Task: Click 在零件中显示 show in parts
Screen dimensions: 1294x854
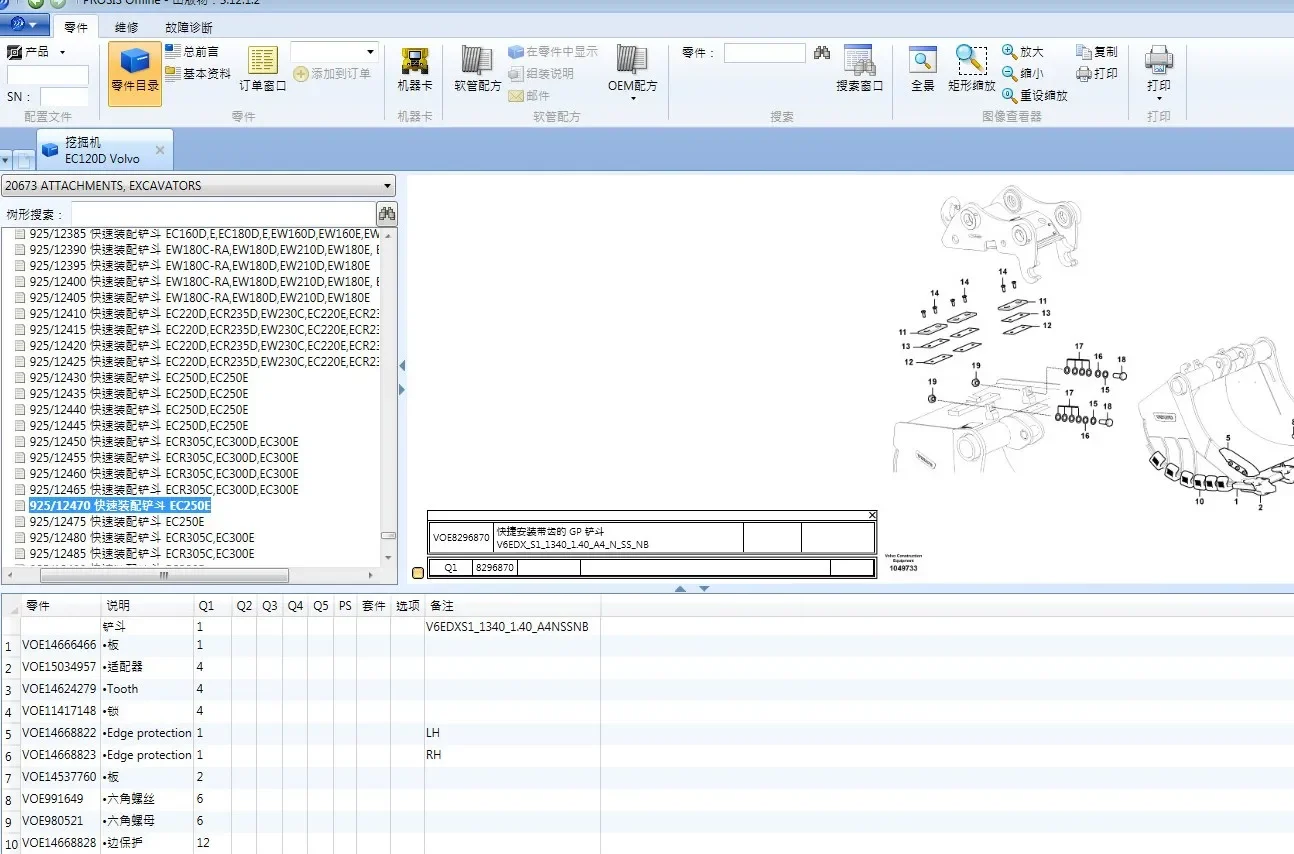Action: point(553,51)
